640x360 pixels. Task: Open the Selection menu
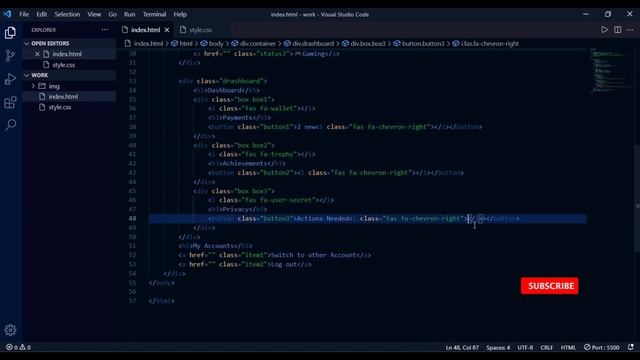click(67, 14)
